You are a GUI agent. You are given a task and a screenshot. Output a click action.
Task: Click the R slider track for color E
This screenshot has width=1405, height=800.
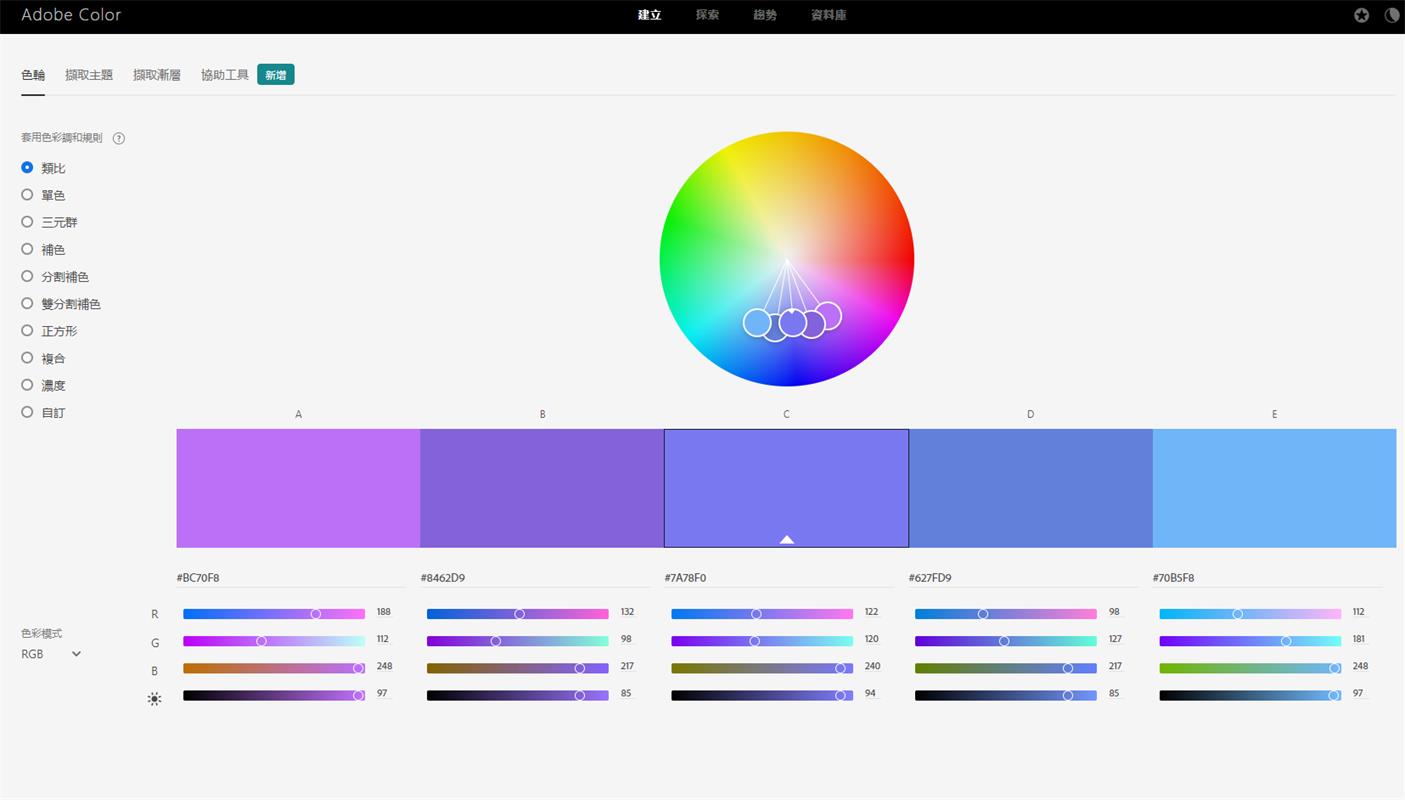pyautogui.click(x=1249, y=614)
